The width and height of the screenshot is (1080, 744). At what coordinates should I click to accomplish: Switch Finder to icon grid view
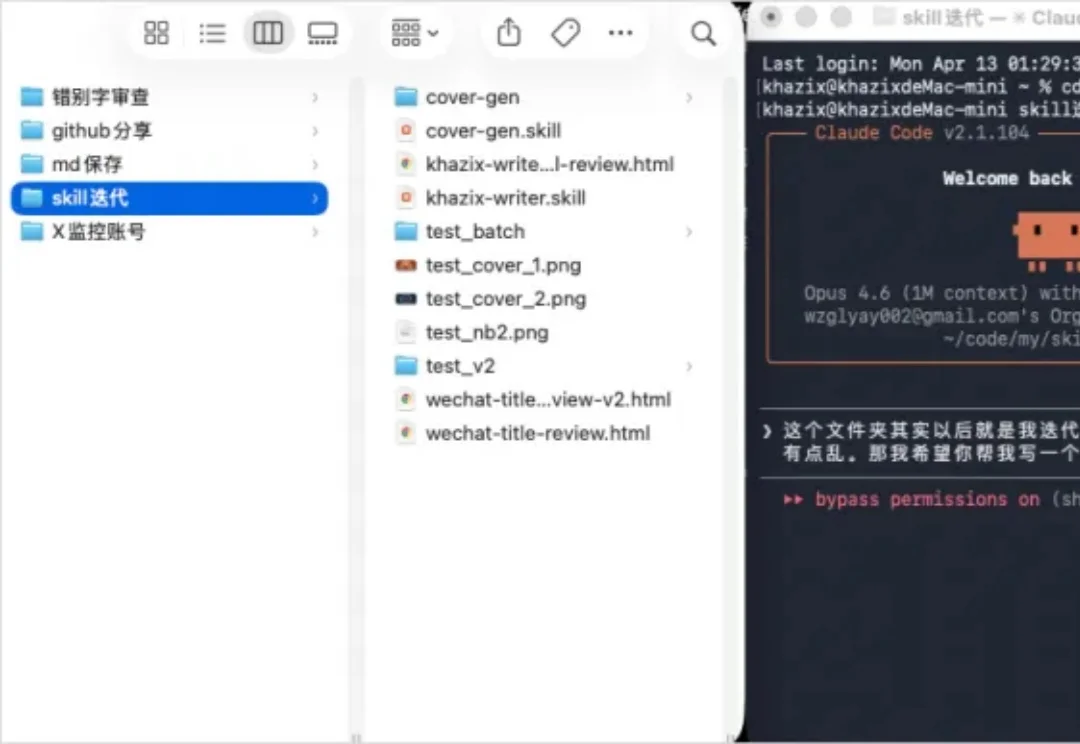(x=157, y=33)
